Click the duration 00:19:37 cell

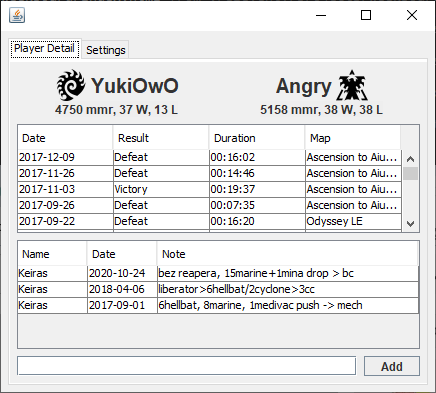tap(257, 189)
